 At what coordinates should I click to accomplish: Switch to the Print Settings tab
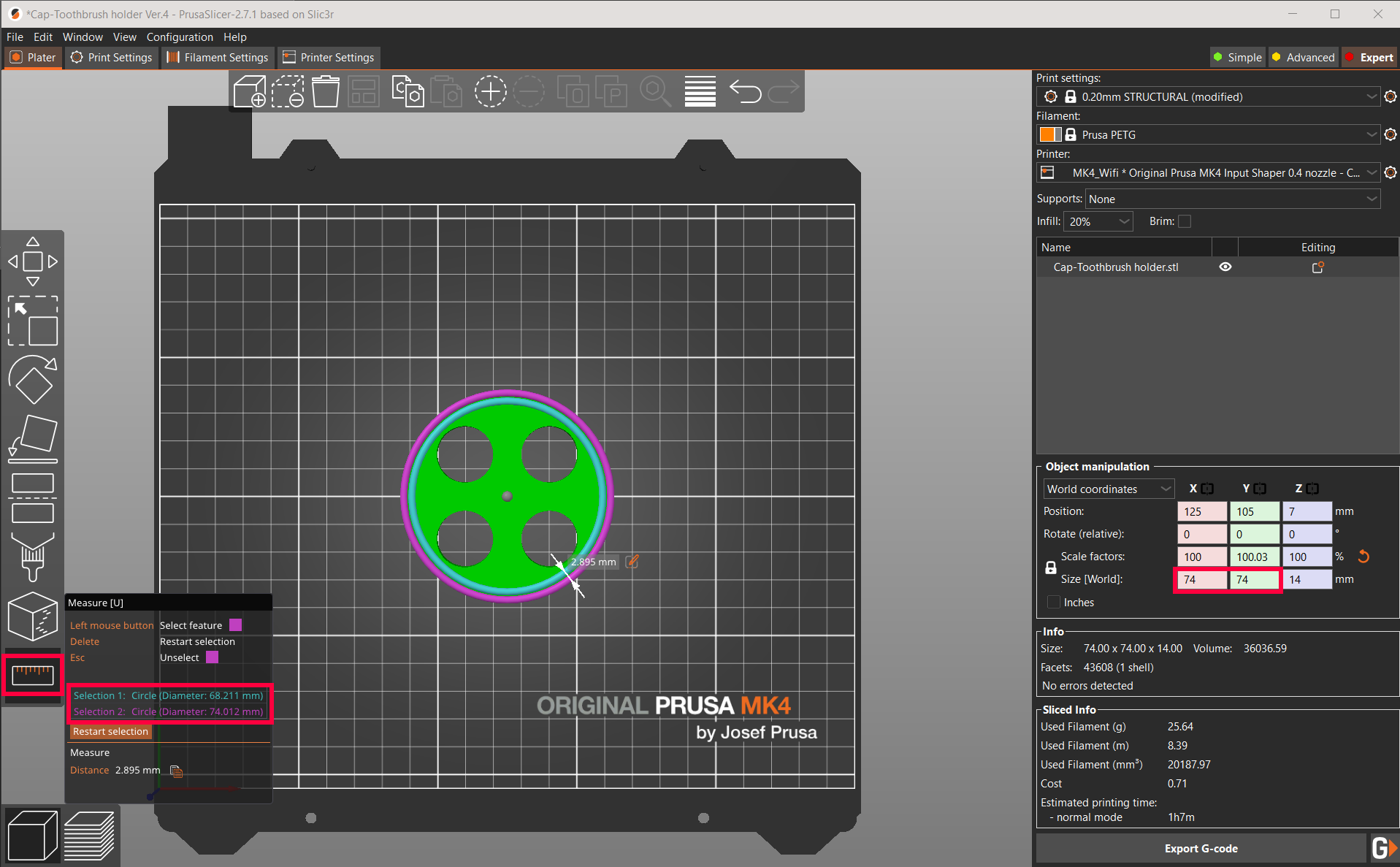[x=112, y=58]
